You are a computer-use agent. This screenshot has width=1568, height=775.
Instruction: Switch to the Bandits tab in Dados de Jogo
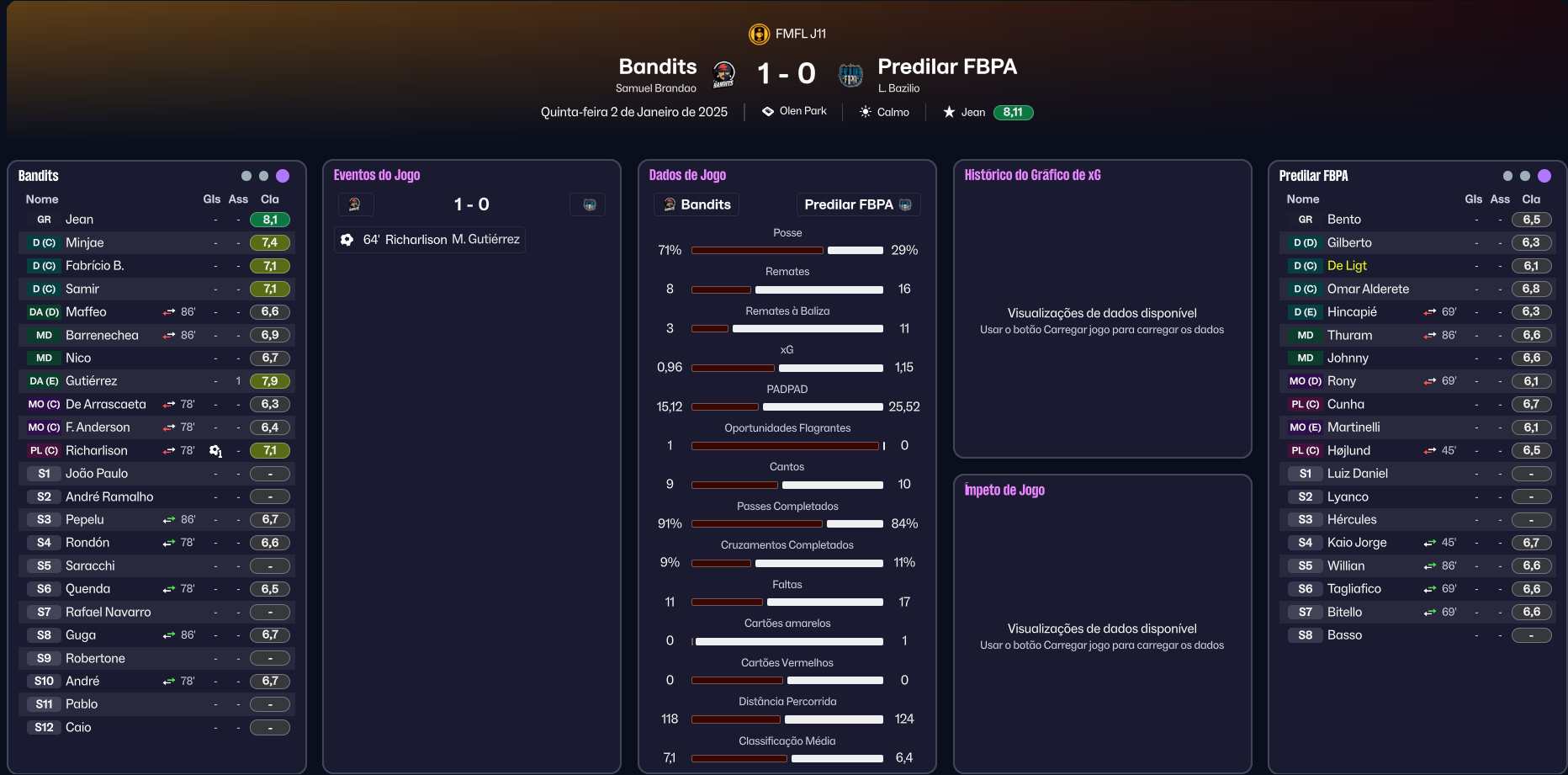coord(697,204)
